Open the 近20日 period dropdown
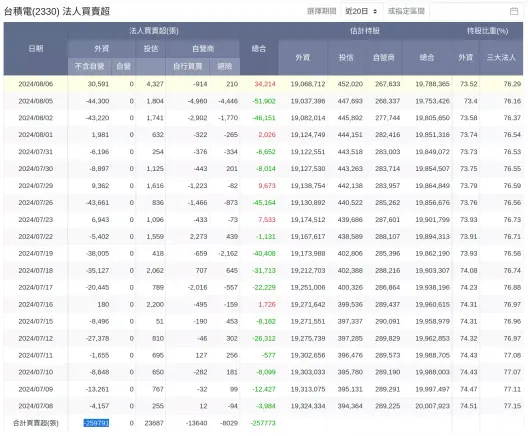This screenshot has height=436, width=528. (361, 11)
